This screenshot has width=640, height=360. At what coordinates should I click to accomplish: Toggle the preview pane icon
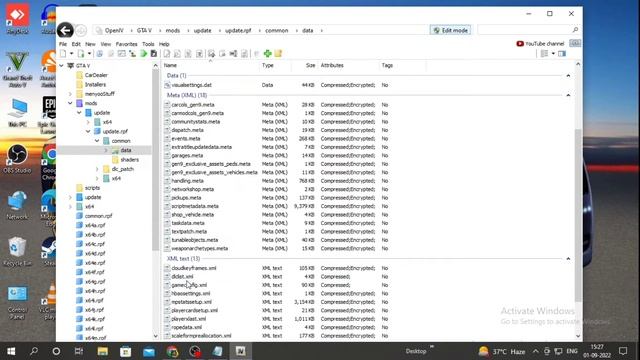562,53
